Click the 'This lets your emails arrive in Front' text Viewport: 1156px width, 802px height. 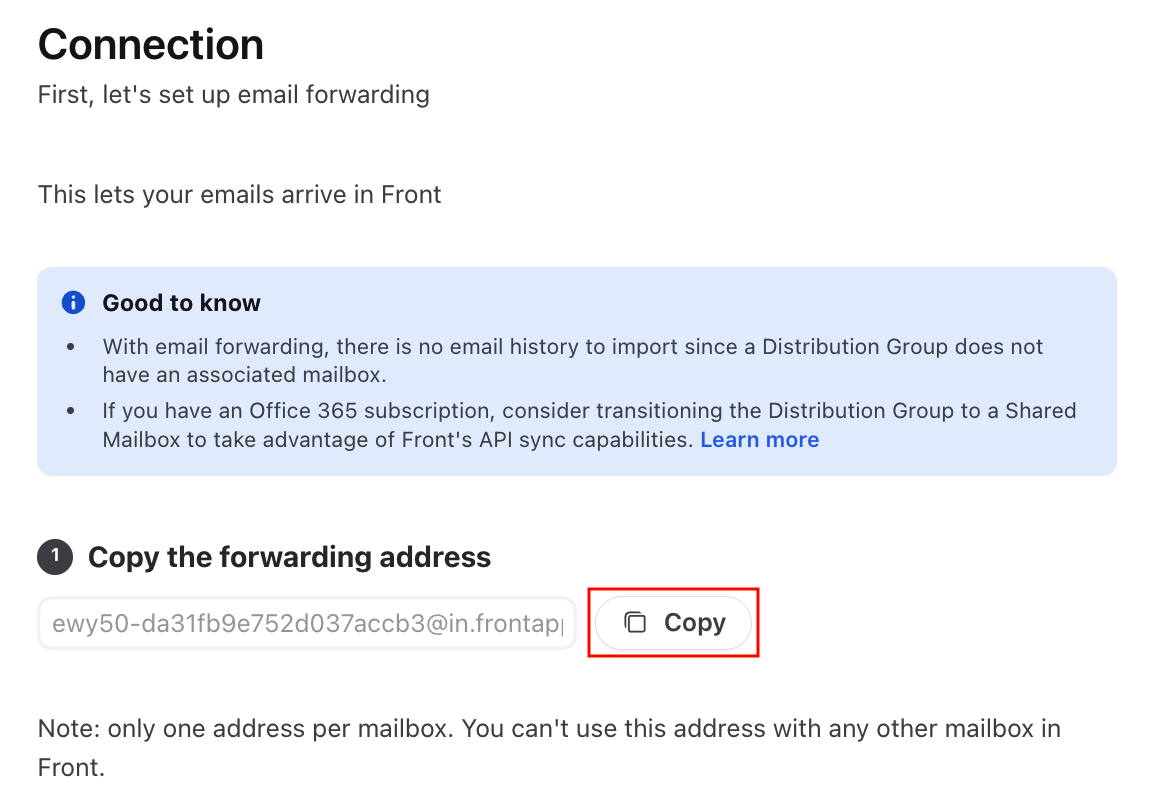click(240, 195)
